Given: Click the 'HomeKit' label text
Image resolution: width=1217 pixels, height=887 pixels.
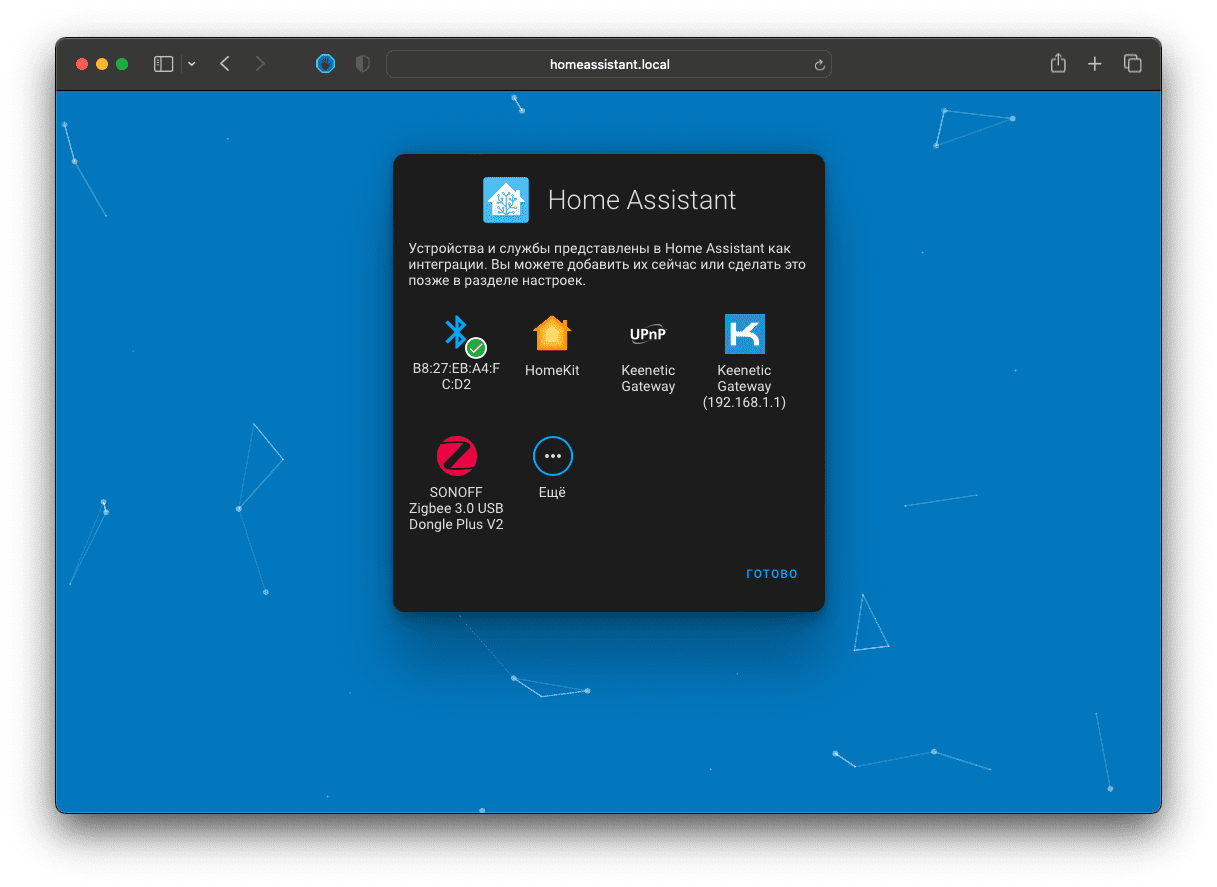Looking at the screenshot, I should click(x=552, y=370).
